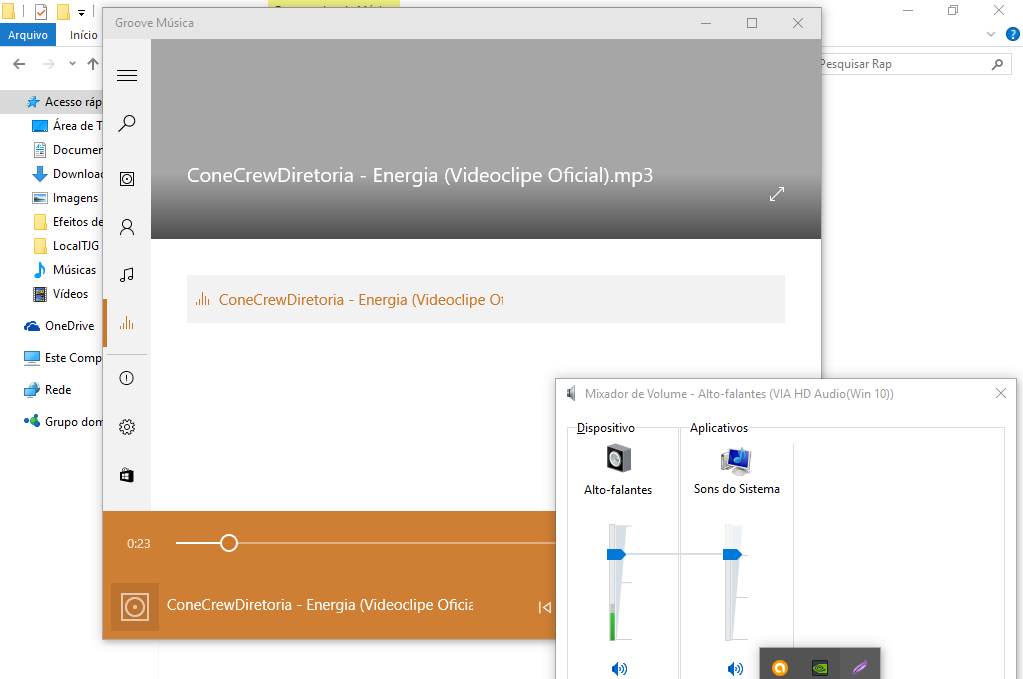
Task: Click New Folder quick access toolbar icon
Action: pyautogui.click(x=63, y=12)
